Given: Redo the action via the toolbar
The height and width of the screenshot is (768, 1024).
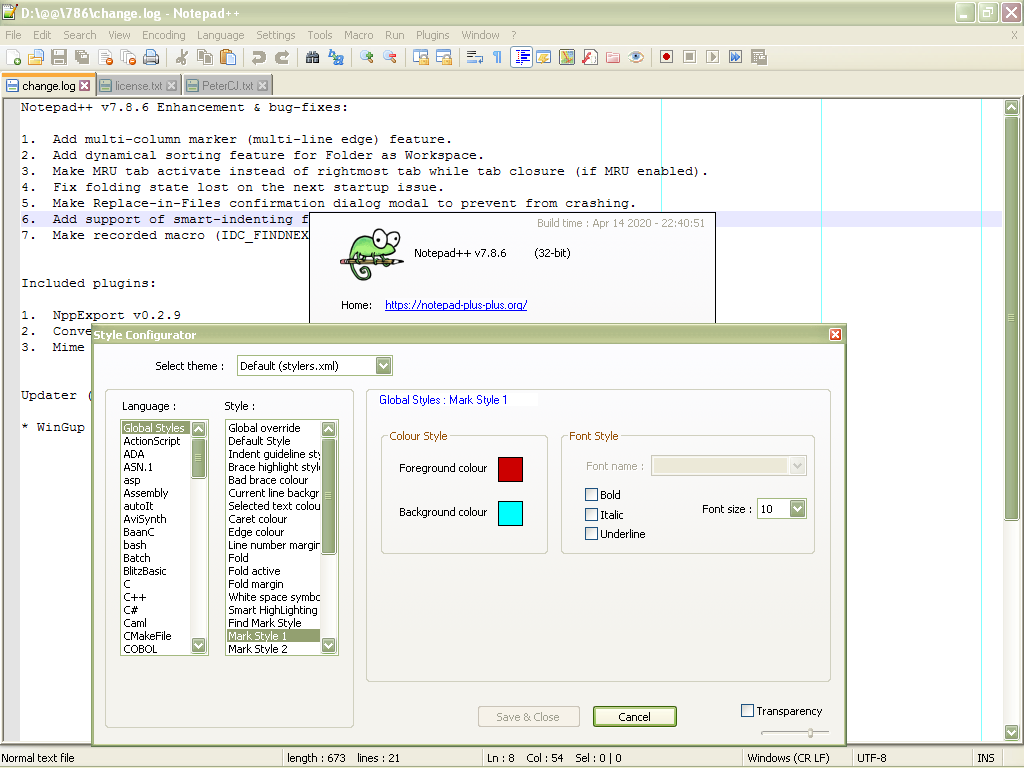Looking at the screenshot, I should click(282, 57).
